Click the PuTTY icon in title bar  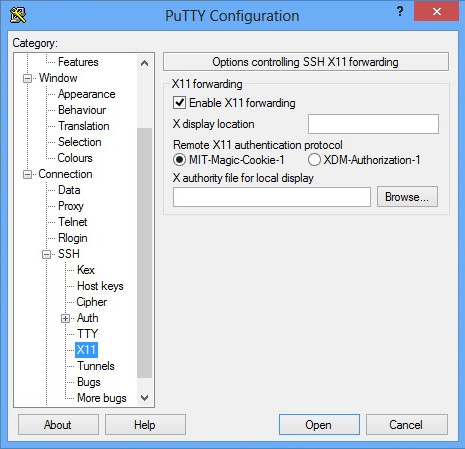18,15
